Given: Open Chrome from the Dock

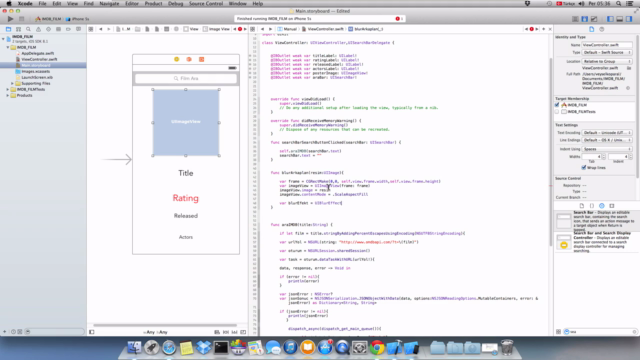Looking at the screenshot, I should 377,348.
